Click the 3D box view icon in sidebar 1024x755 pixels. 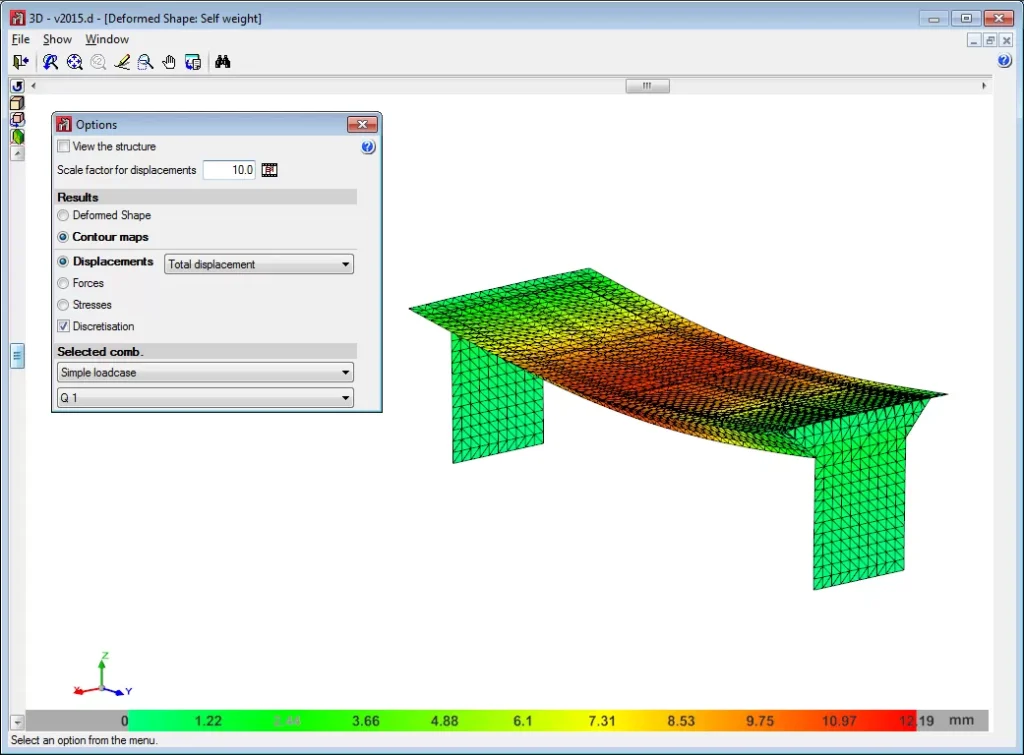[17, 103]
